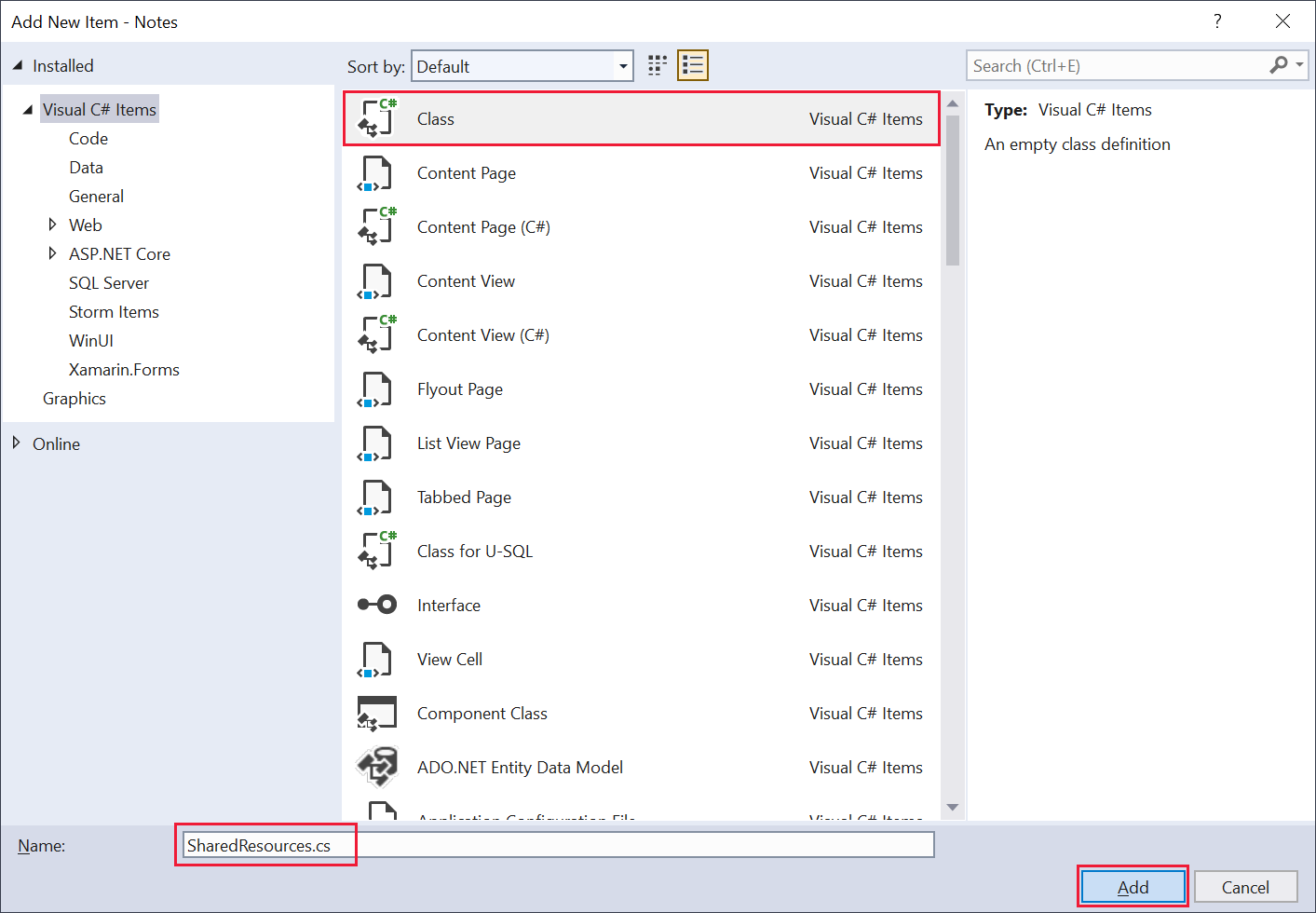This screenshot has width=1316, height=913.
Task: Expand the ASP.NET Core node
Action: click(53, 253)
